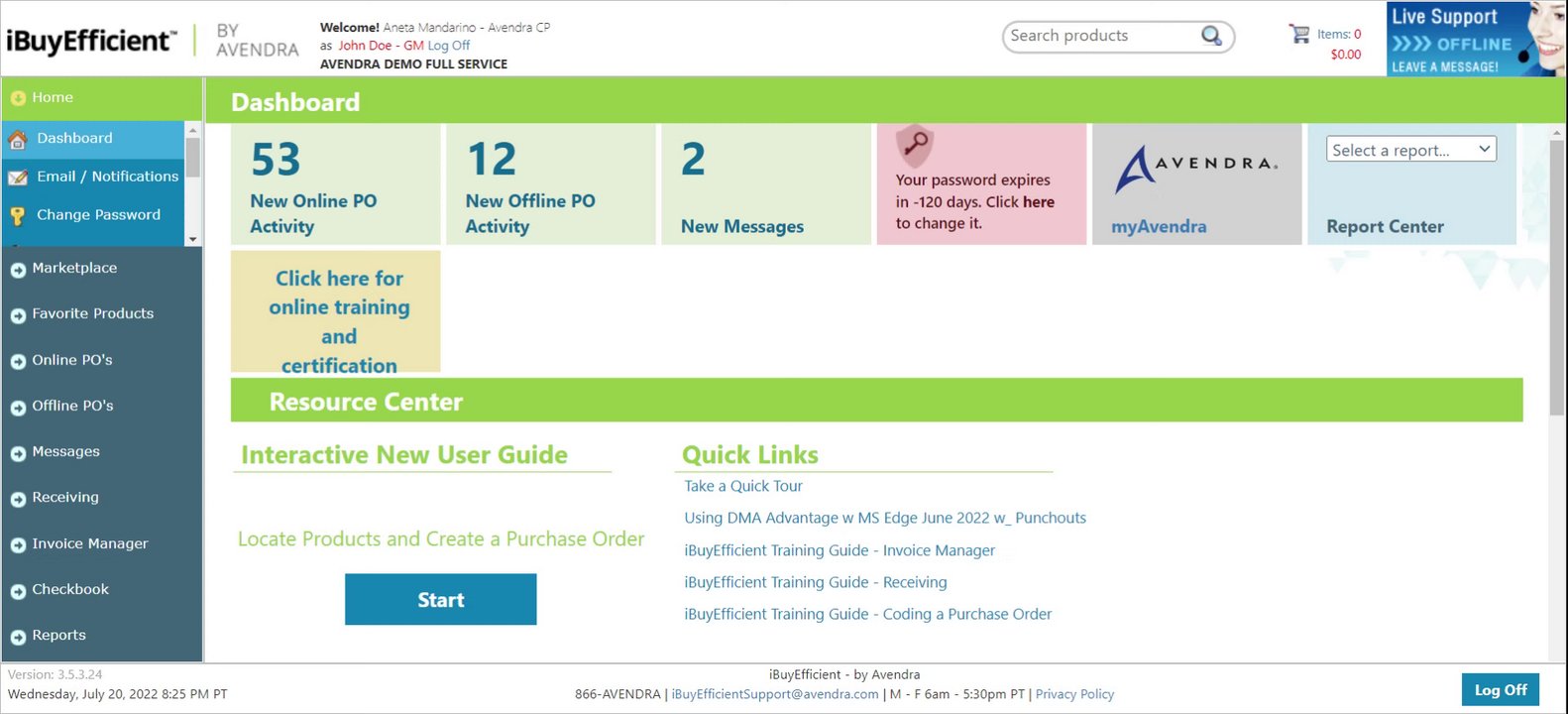The width and height of the screenshot is (1568, 714).
Task: Open the Home menu section
Action: [102, 97]
